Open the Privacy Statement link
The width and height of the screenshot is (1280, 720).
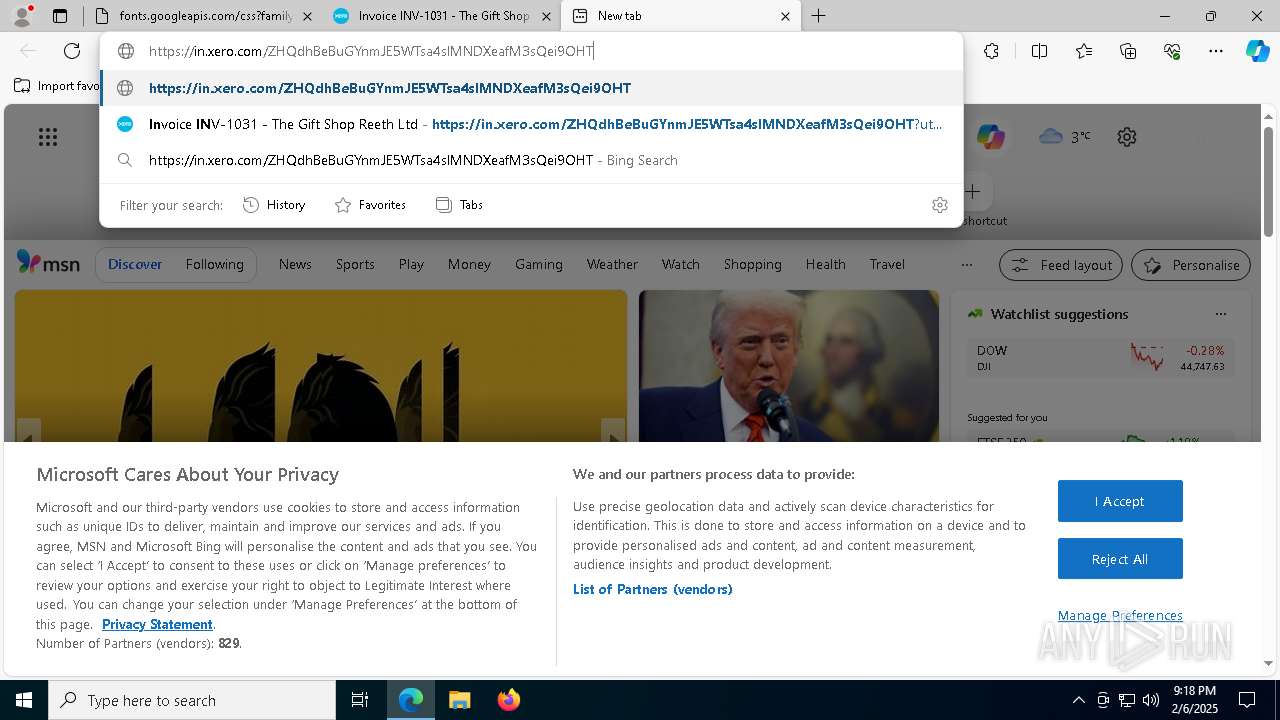tap(157, 624)
